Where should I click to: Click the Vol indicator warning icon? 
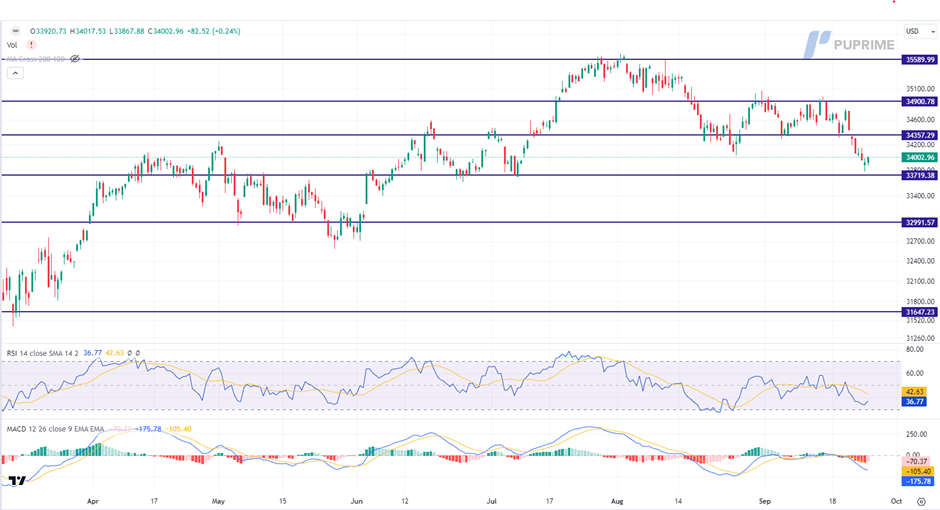[31, 45]
